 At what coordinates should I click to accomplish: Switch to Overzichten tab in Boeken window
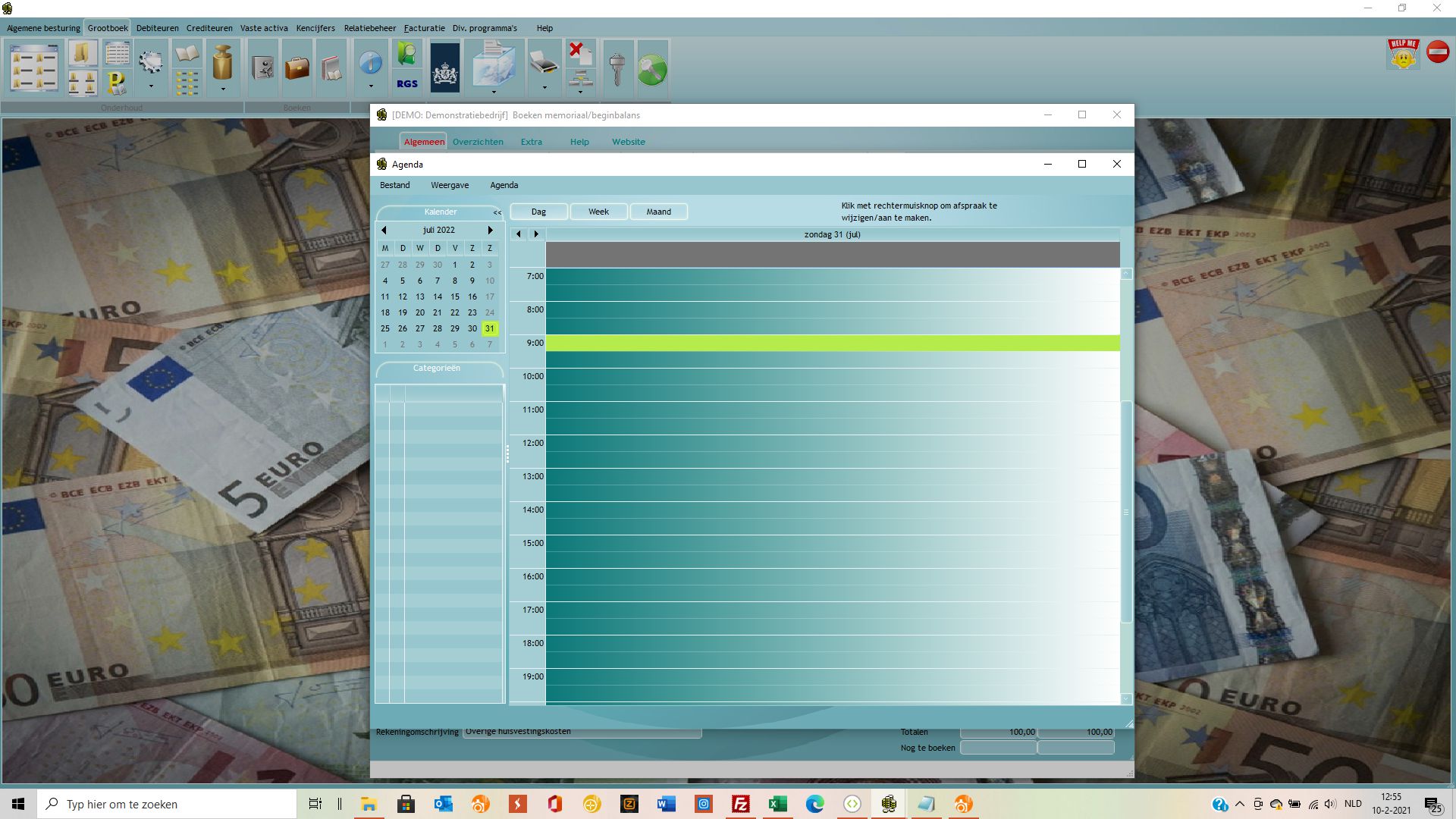(x=478, y=142)
